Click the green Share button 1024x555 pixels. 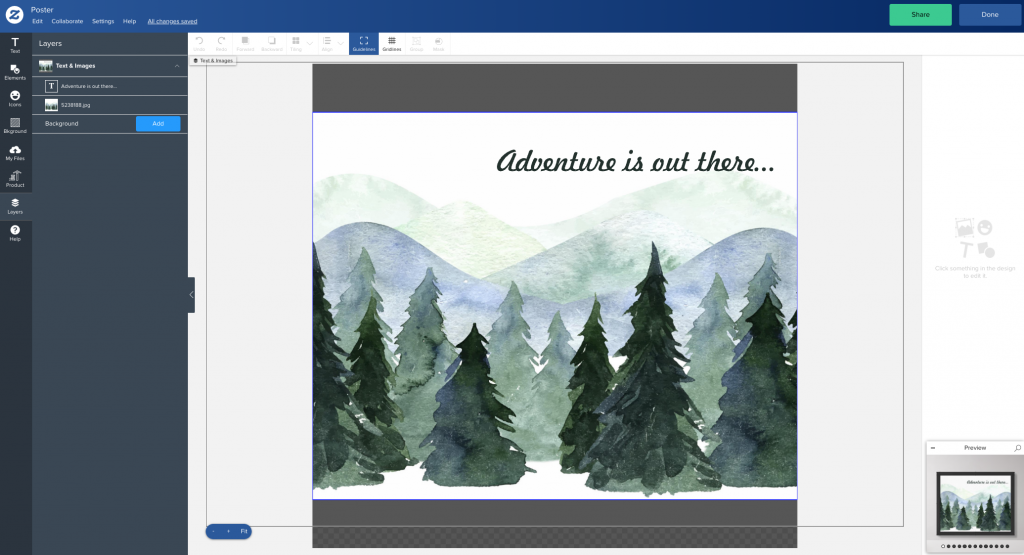pos(920,15)
